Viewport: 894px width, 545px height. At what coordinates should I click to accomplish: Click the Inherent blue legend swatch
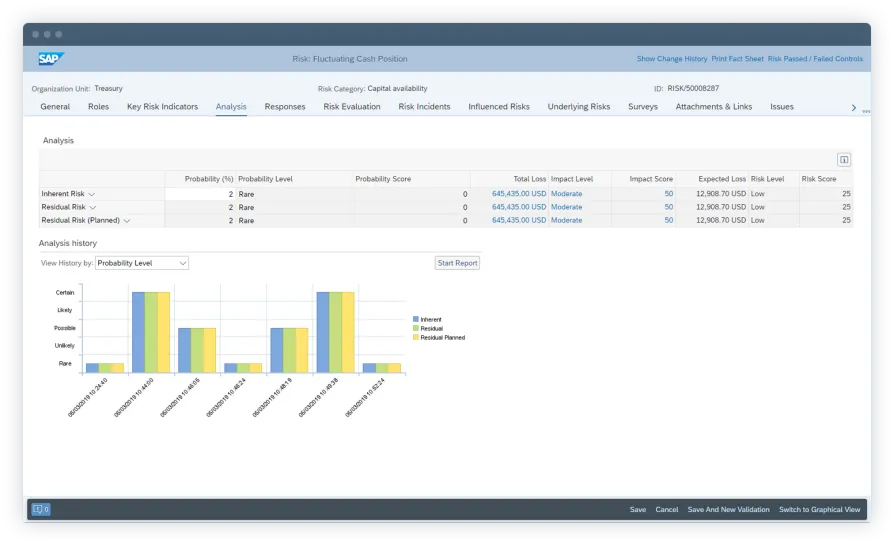pos(415,320)
